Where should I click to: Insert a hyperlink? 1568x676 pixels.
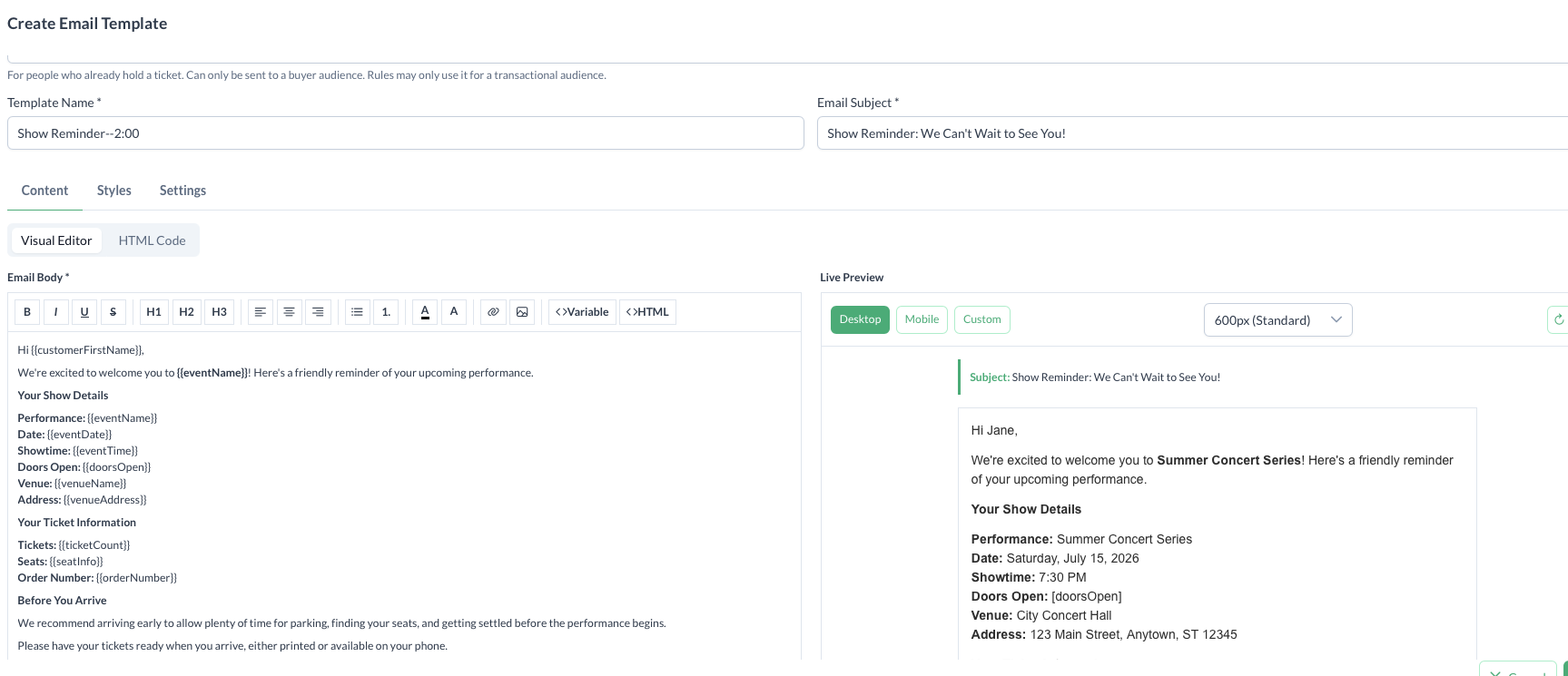point(493,312)
